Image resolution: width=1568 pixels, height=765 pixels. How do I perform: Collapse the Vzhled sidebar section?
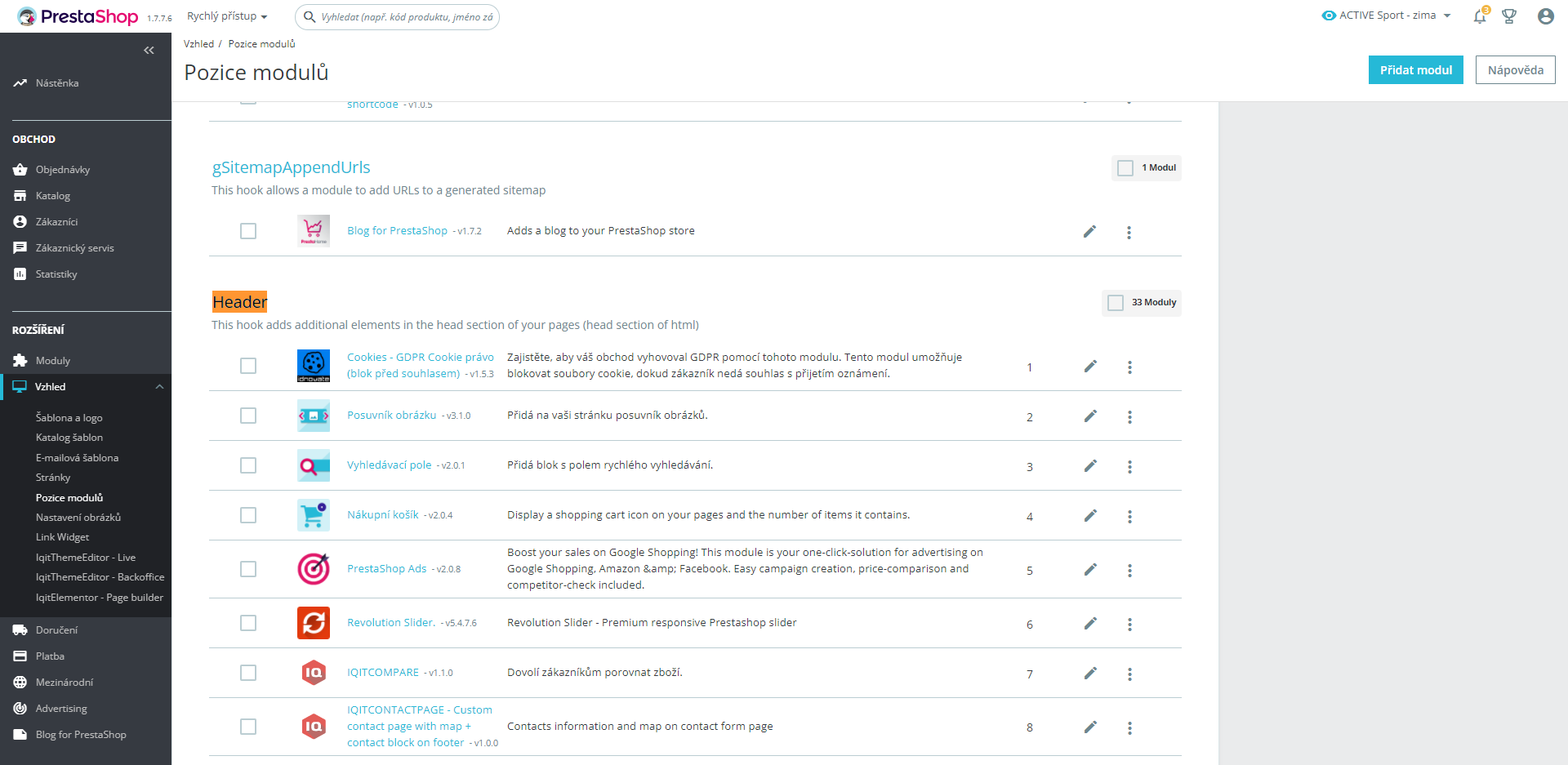point(159,387)
